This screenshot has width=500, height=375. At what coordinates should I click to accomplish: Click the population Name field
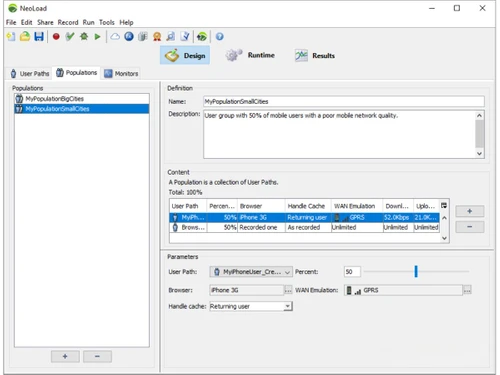pos(344,101)
